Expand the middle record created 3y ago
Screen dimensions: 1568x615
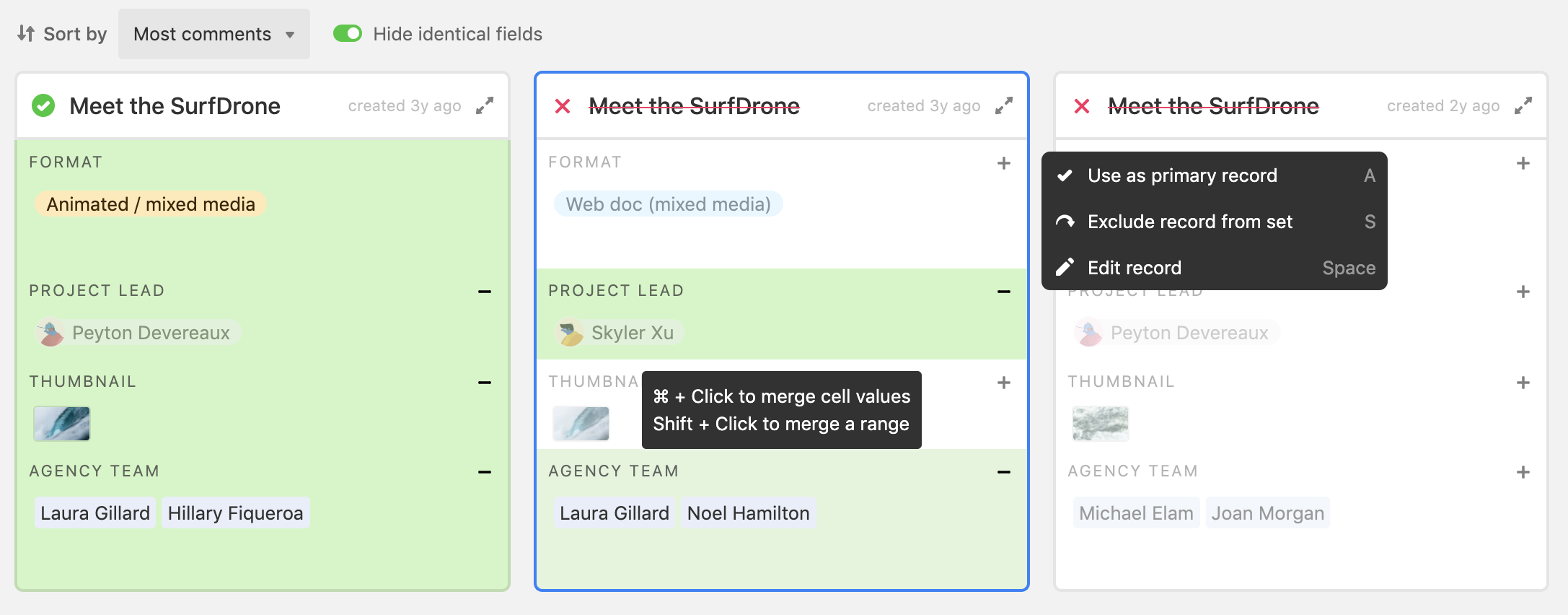(x=1004, y=106)
